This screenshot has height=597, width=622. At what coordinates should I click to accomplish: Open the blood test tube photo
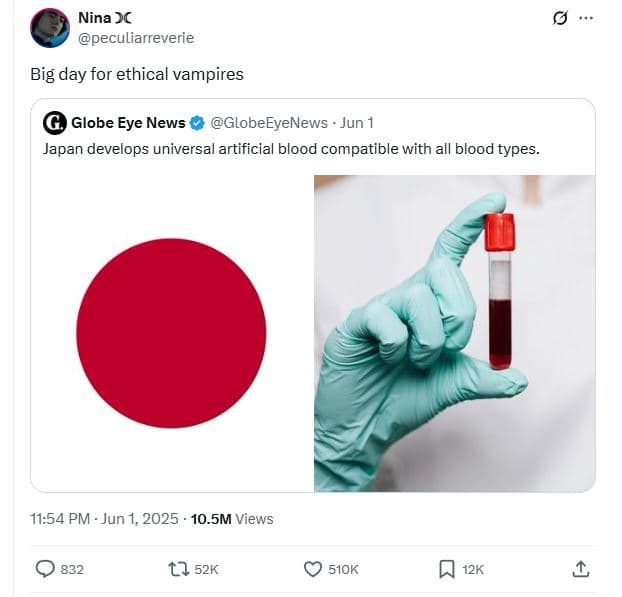[x=454, y=333]
